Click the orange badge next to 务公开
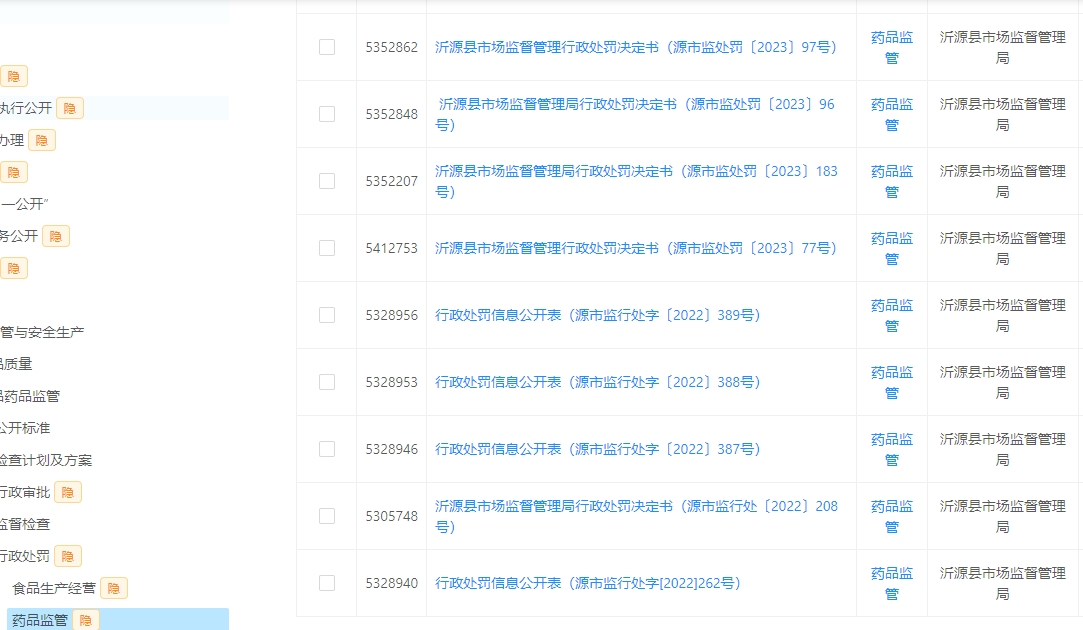The height and width of the screenshot is (630, 1083). click(x=55, y=236)
